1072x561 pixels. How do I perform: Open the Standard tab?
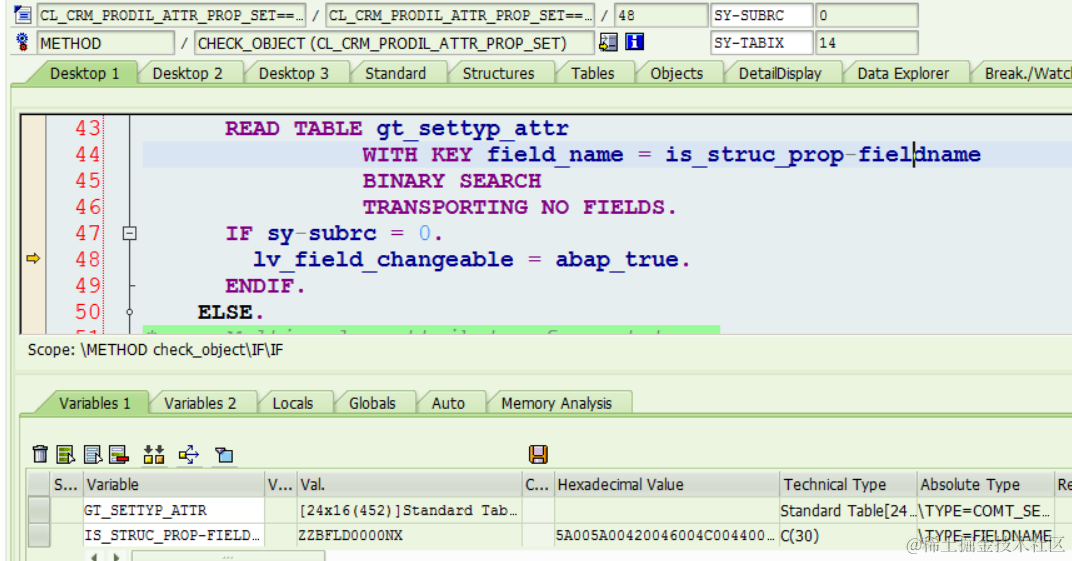[395, 74]
